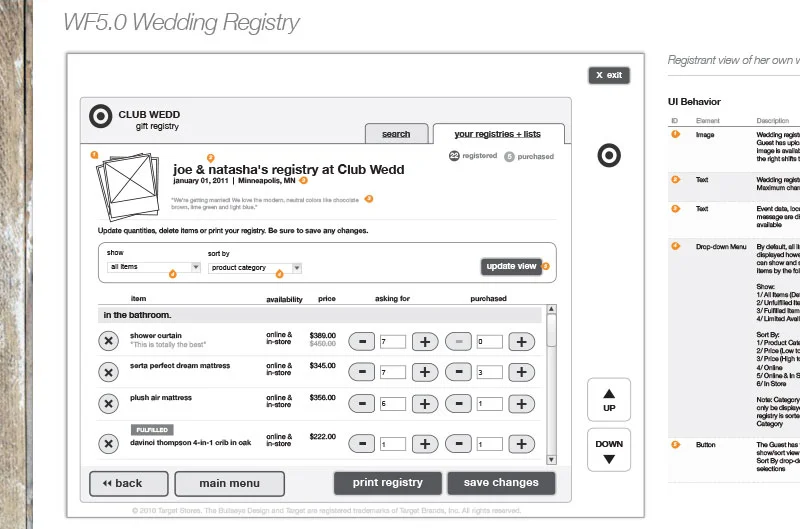
Task: Click the item list scrollbar up arrow
Action: (551, 309)
